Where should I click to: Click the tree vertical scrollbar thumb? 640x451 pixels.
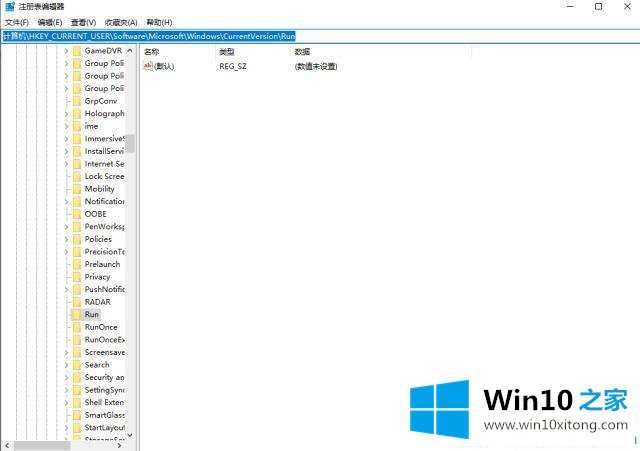pos(130,143)
